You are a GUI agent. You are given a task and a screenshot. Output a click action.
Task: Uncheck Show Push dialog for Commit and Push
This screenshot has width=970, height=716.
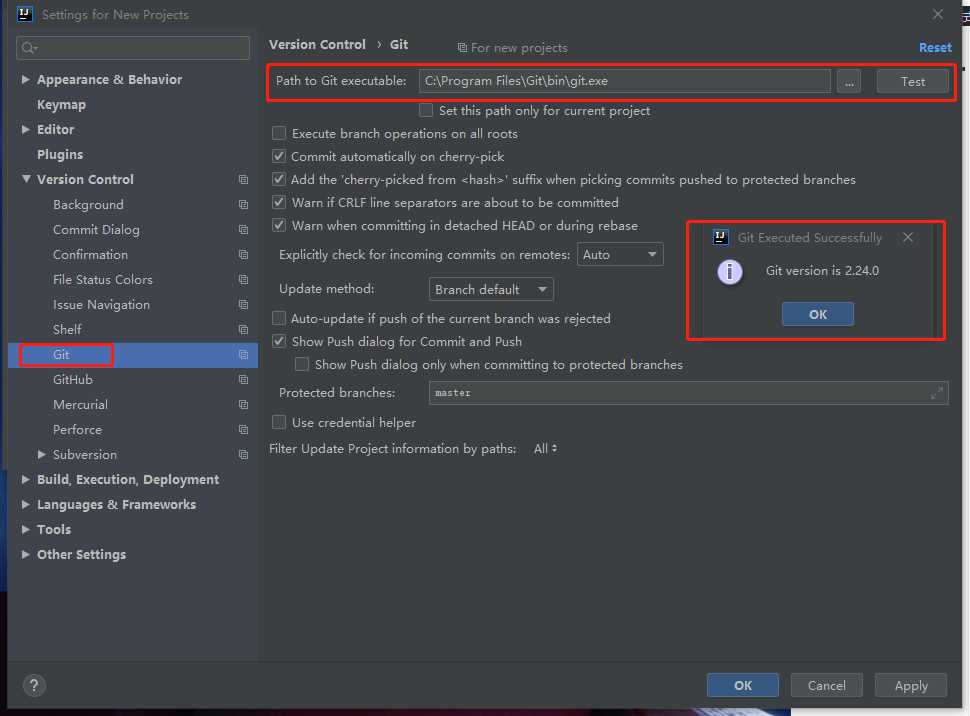[x=279, y=342]
